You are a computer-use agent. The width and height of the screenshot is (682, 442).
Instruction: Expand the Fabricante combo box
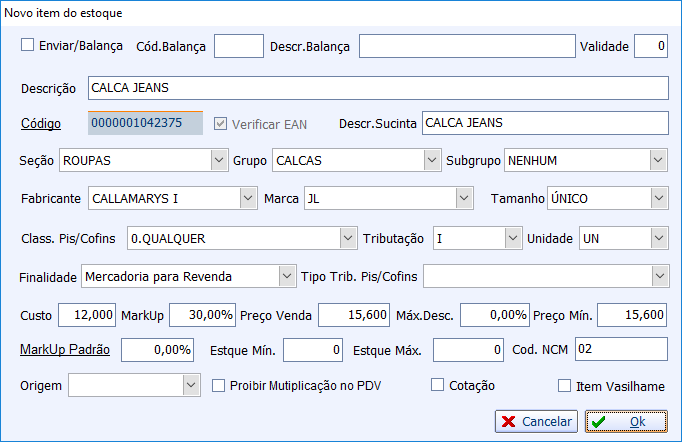pos(248,198)
